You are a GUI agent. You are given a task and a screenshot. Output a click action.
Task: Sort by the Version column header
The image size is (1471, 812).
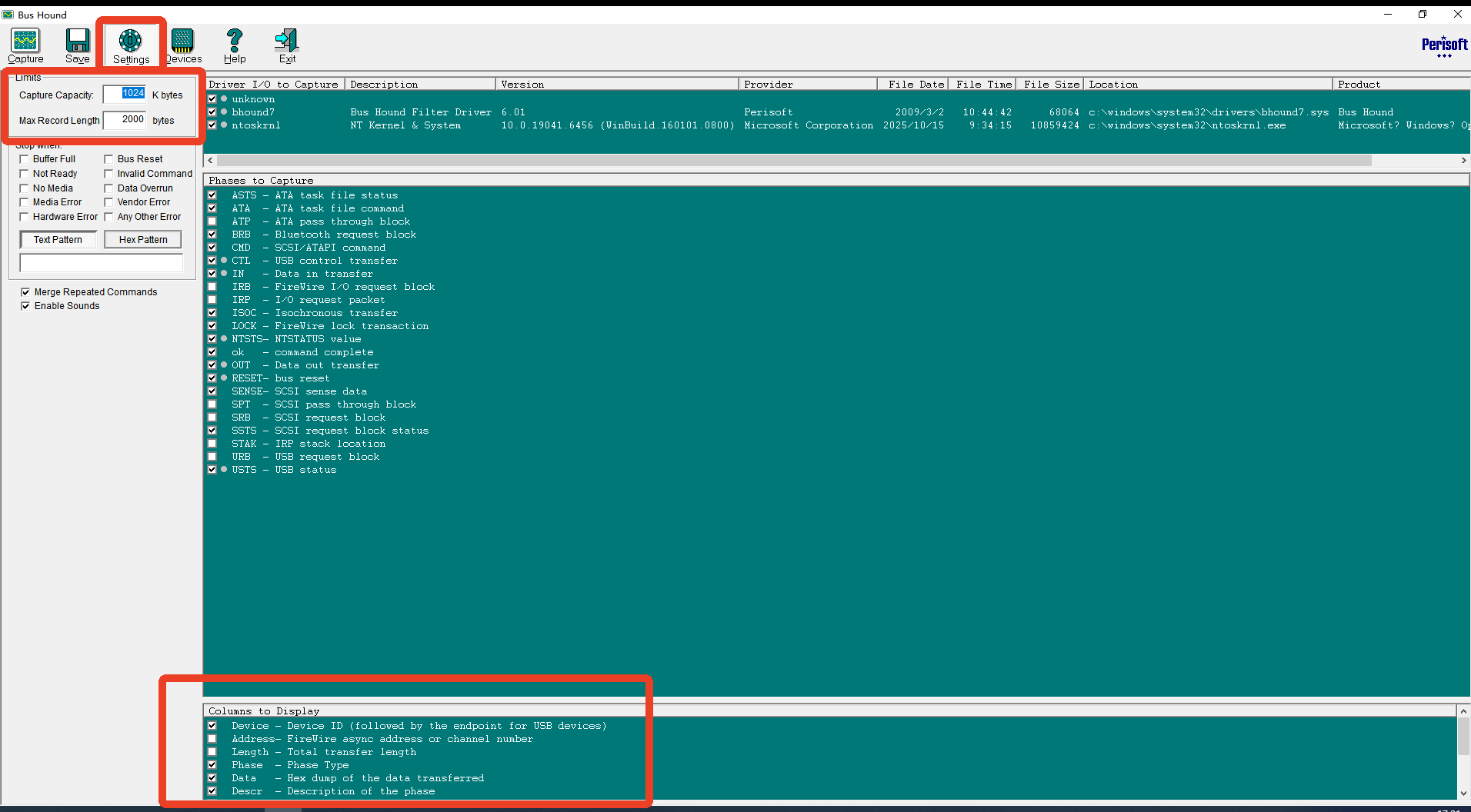(617, 85)
